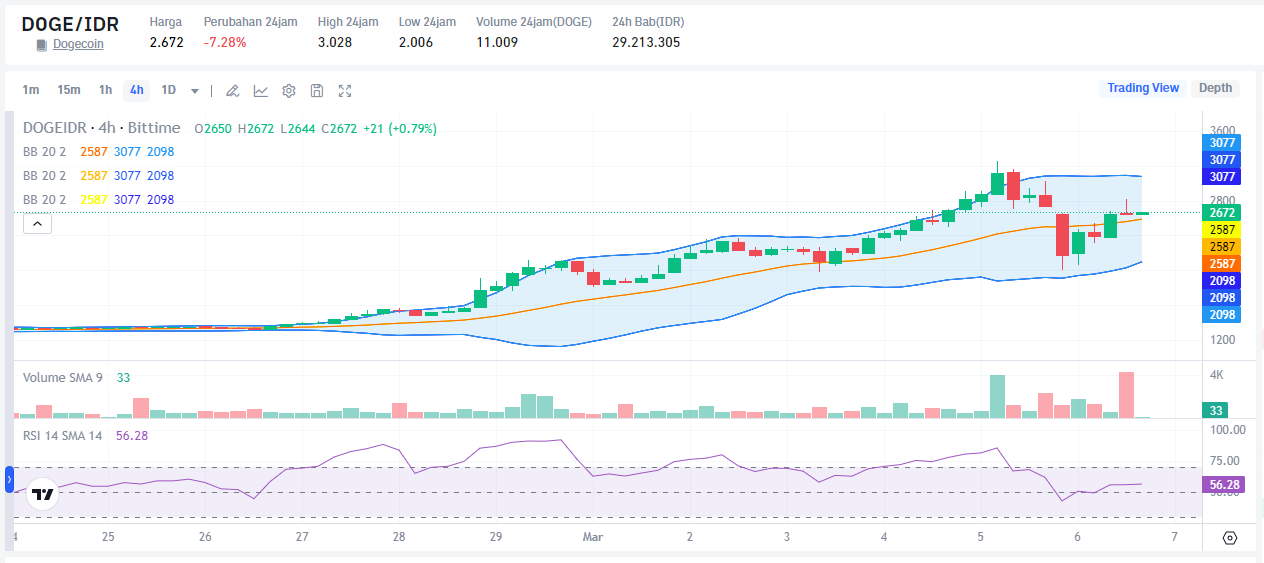Open the bottom-right chart settings hexagon icon
Viewport: 1264px width, 563px height.
[1230, 538]
